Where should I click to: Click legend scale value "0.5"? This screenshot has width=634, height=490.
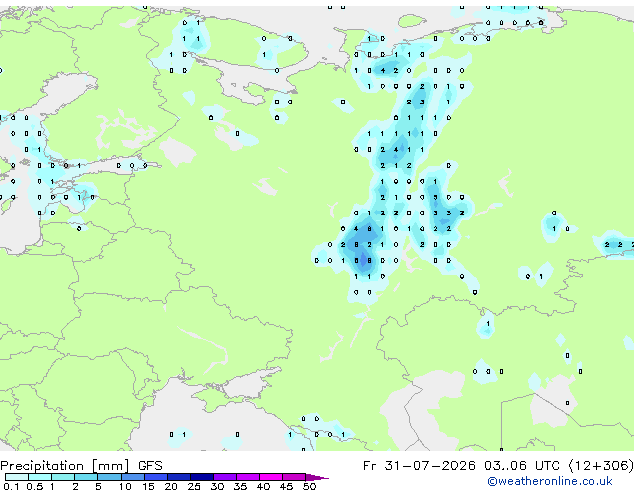pos(34,486)
